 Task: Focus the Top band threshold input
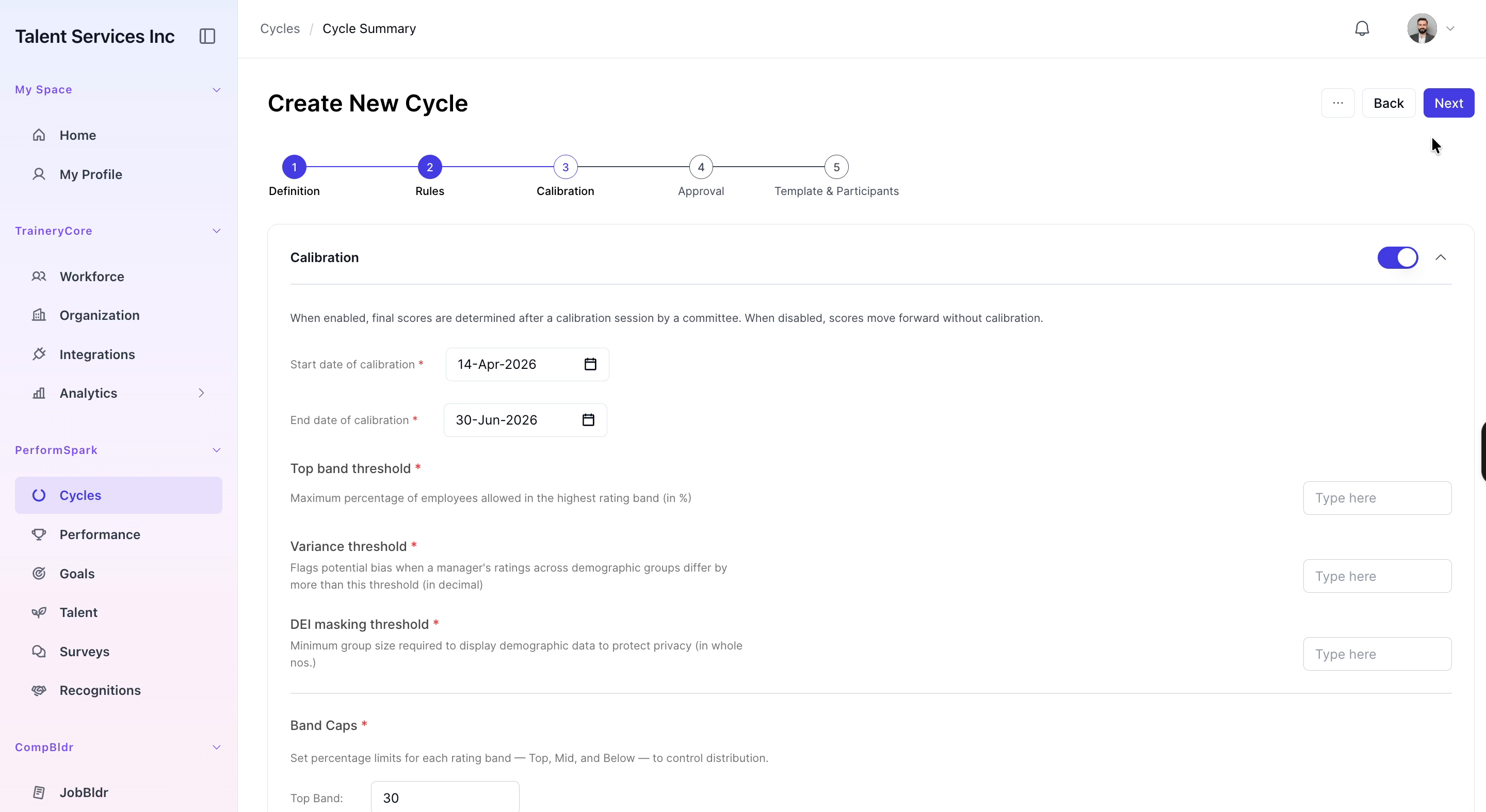pos(1377,498)
